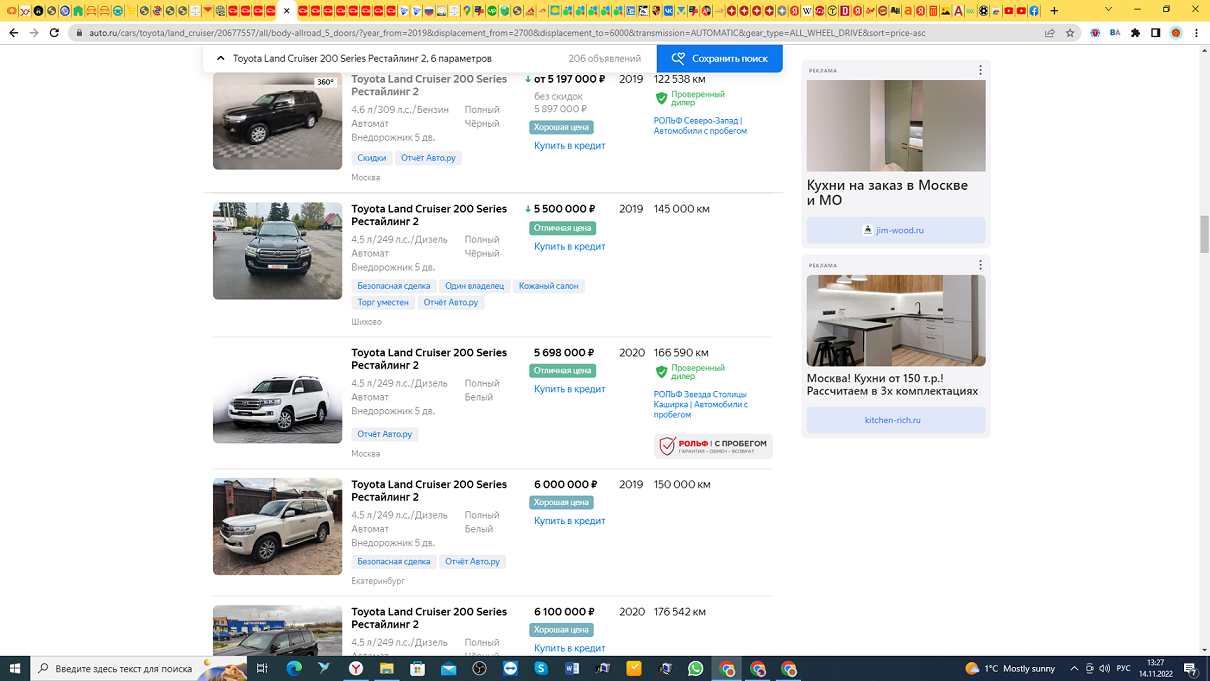The height and width of the screenshot is (681, 1210).
Task: Click Хорошая цена badge on 6 000 000 ₽ listing
Action: (561, 502)
